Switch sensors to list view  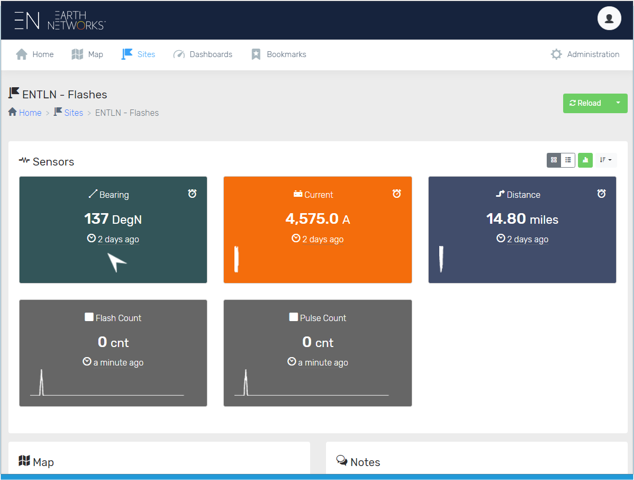click(x=568, y=160)
